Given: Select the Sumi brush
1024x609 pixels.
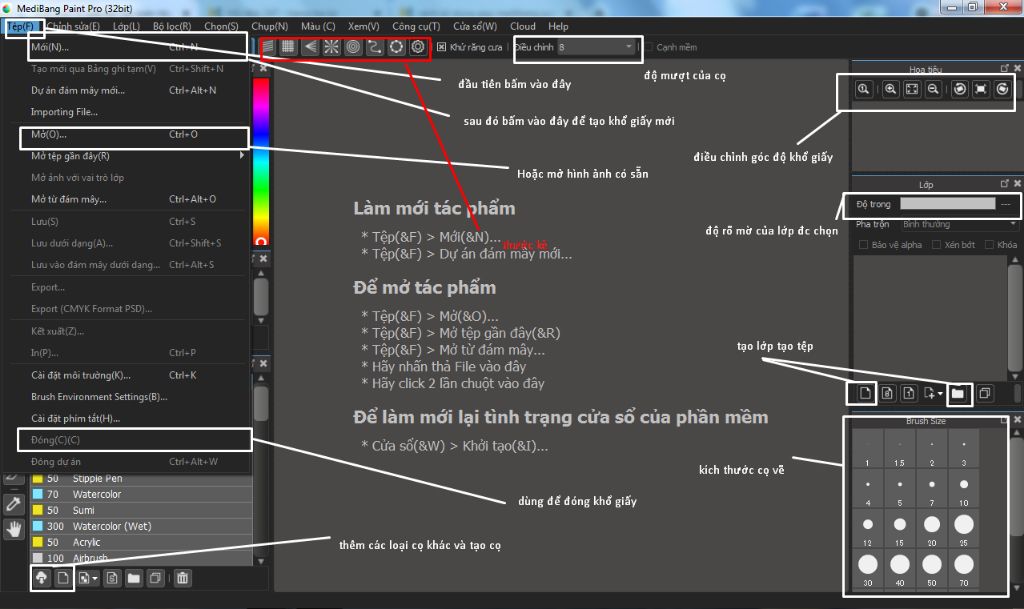Looking at the screenshot, I should point(141,510).
